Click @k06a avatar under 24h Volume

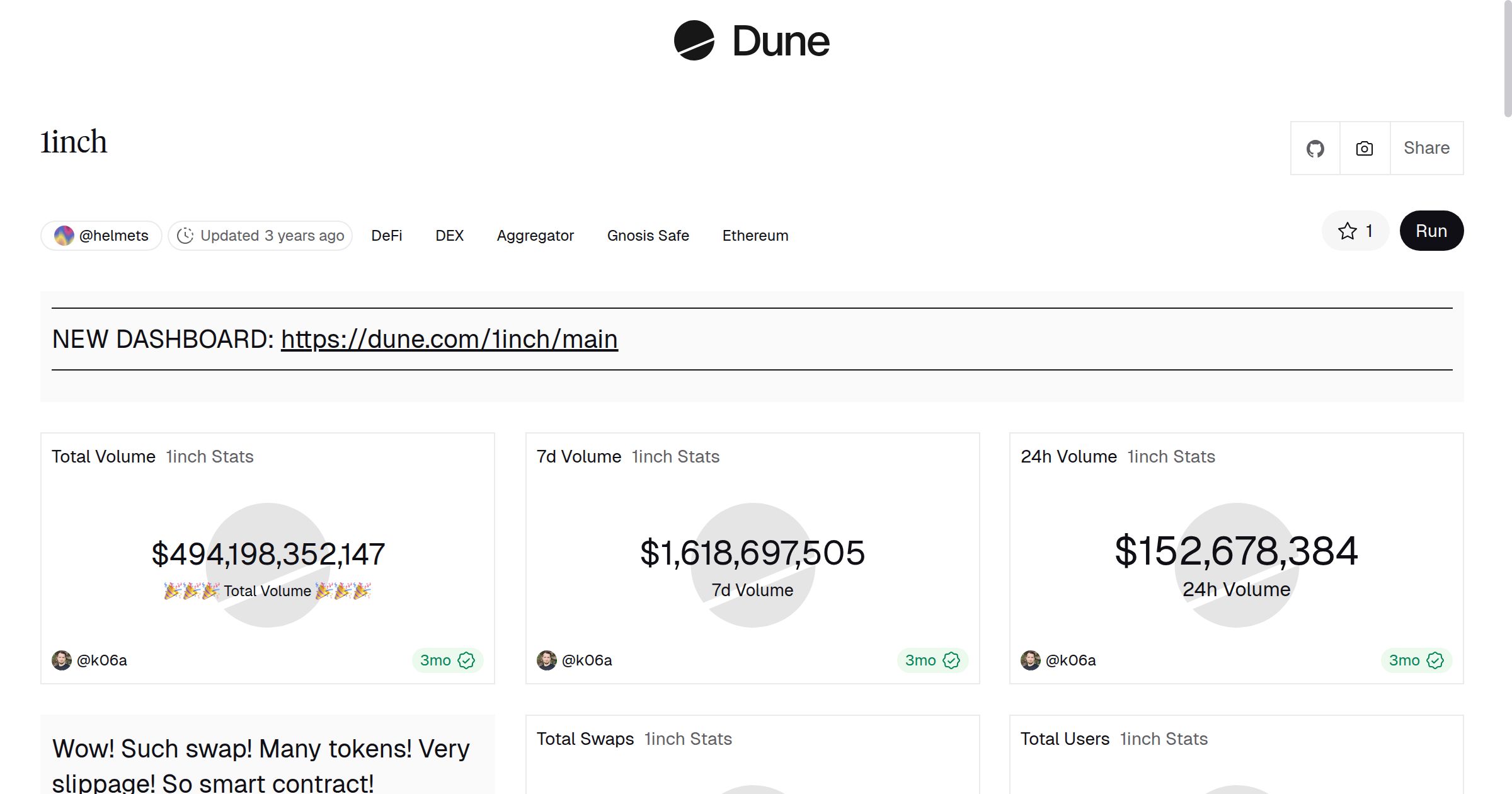tap(1031, 660)
